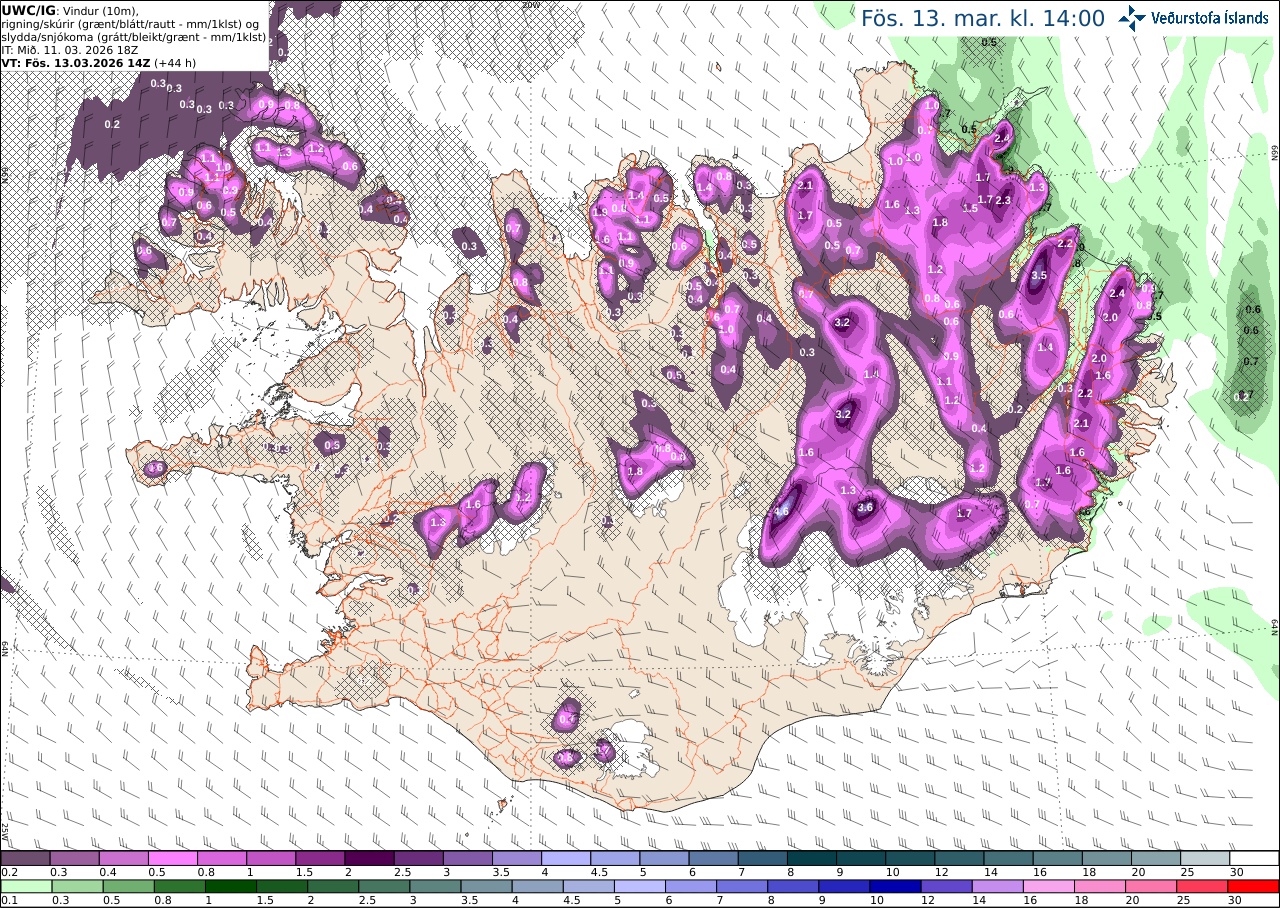The height and width of the screenshot is (908, 1280).
Task: Click the 0.2 label under the snow legend
Action: click(8, 873)
